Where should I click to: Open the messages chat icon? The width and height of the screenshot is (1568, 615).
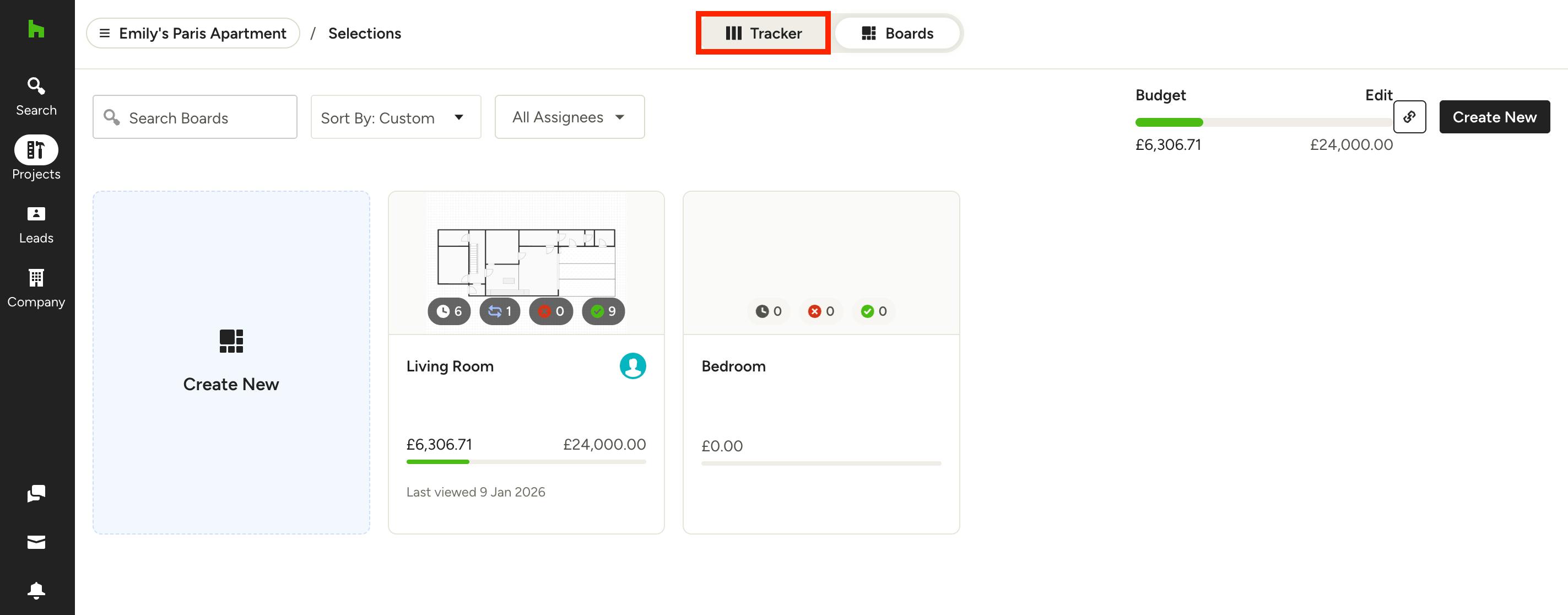36,493
